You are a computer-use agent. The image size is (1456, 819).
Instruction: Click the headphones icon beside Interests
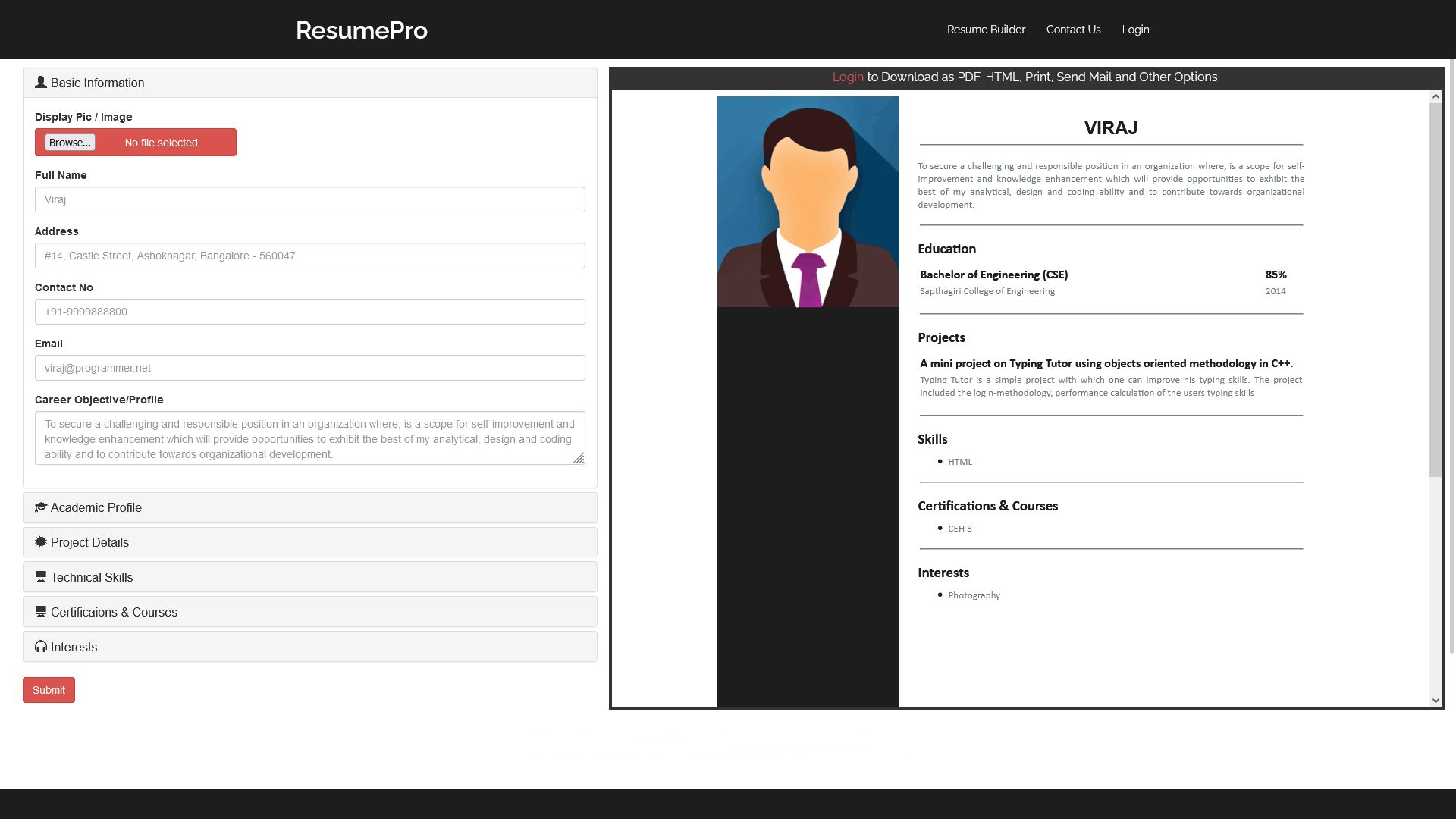(41, 646)
